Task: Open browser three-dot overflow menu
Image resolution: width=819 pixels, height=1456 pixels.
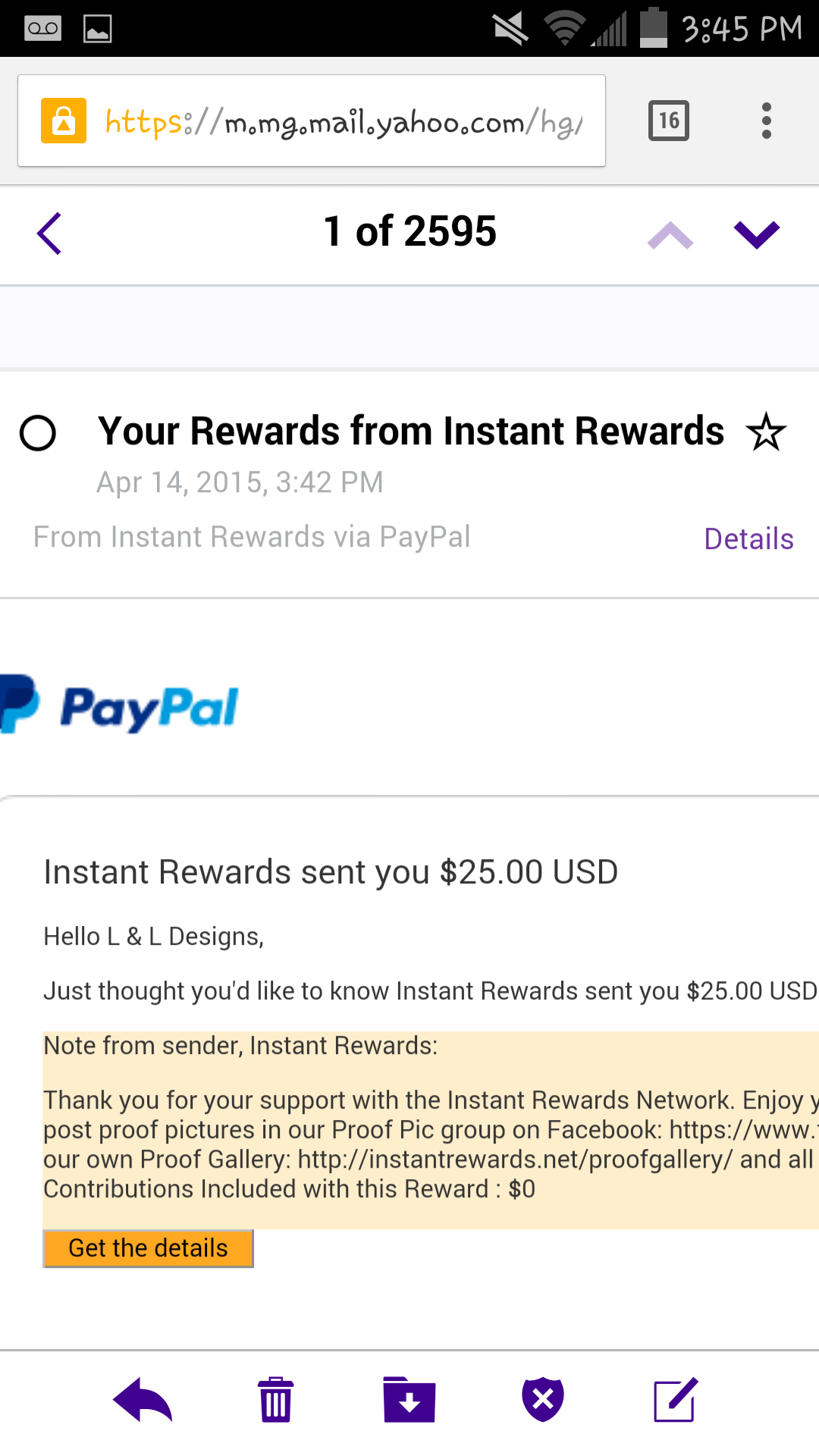Action: click(x=767, y=121)
